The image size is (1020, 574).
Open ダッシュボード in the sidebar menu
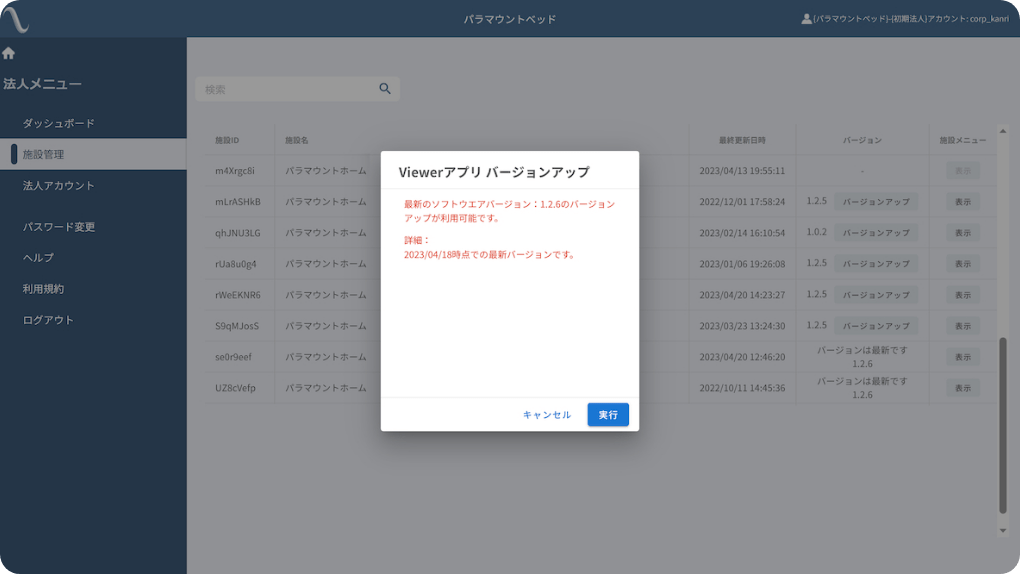pos(59,123)
